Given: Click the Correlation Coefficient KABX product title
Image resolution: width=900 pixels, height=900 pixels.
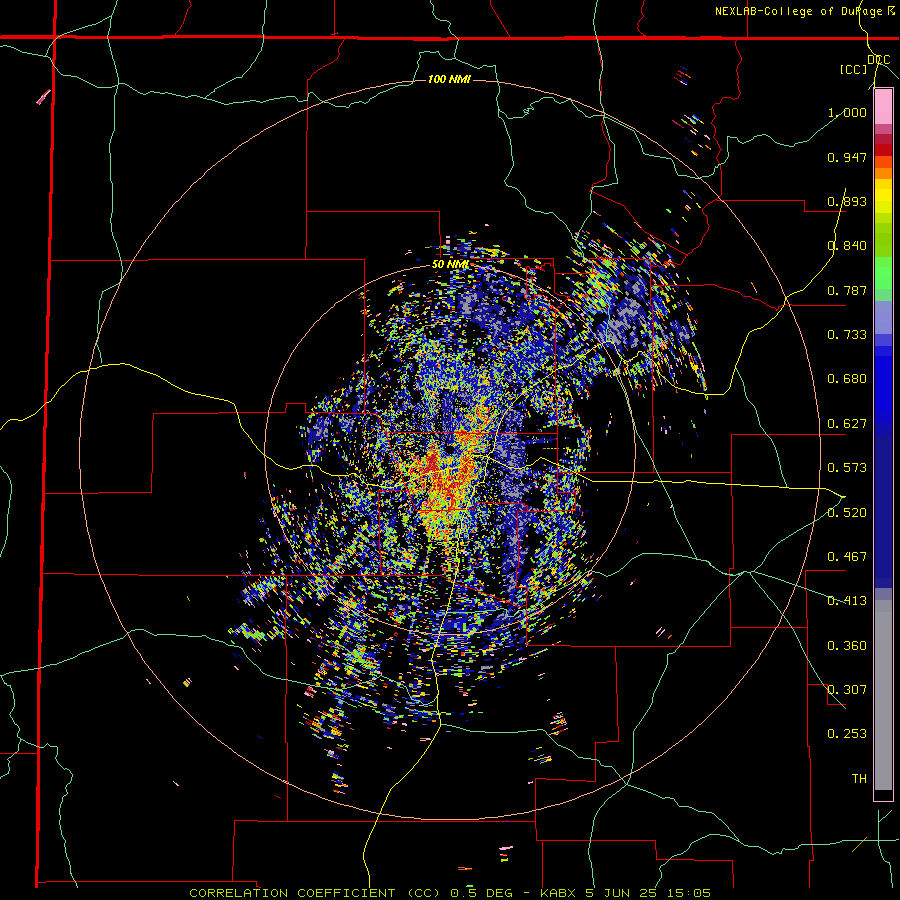Looking at the screenshot, I should pos(450,893).
